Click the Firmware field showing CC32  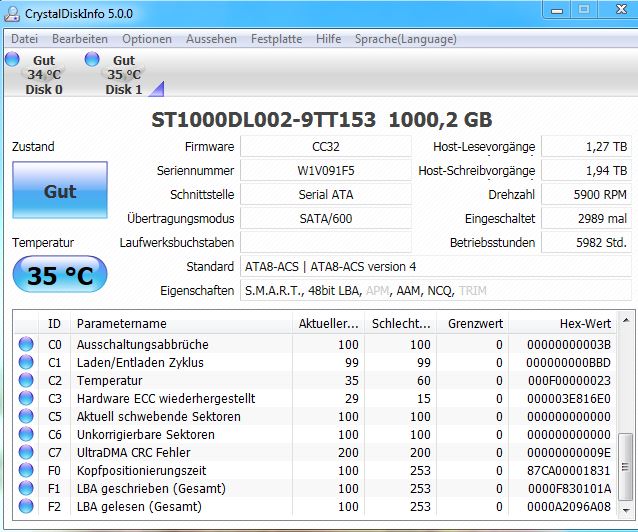[326, 147]
